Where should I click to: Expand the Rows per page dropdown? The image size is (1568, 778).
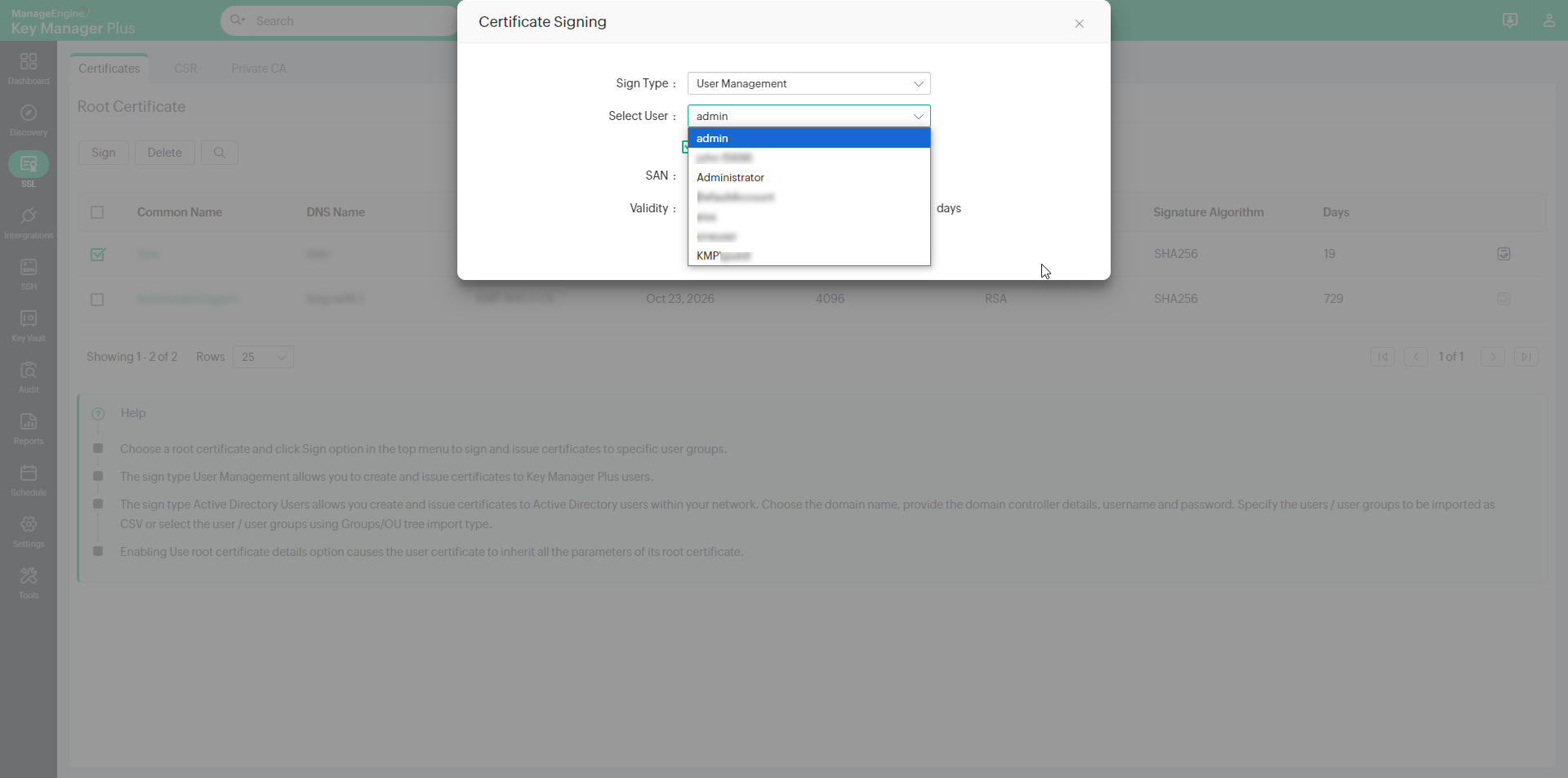(262, 357)
